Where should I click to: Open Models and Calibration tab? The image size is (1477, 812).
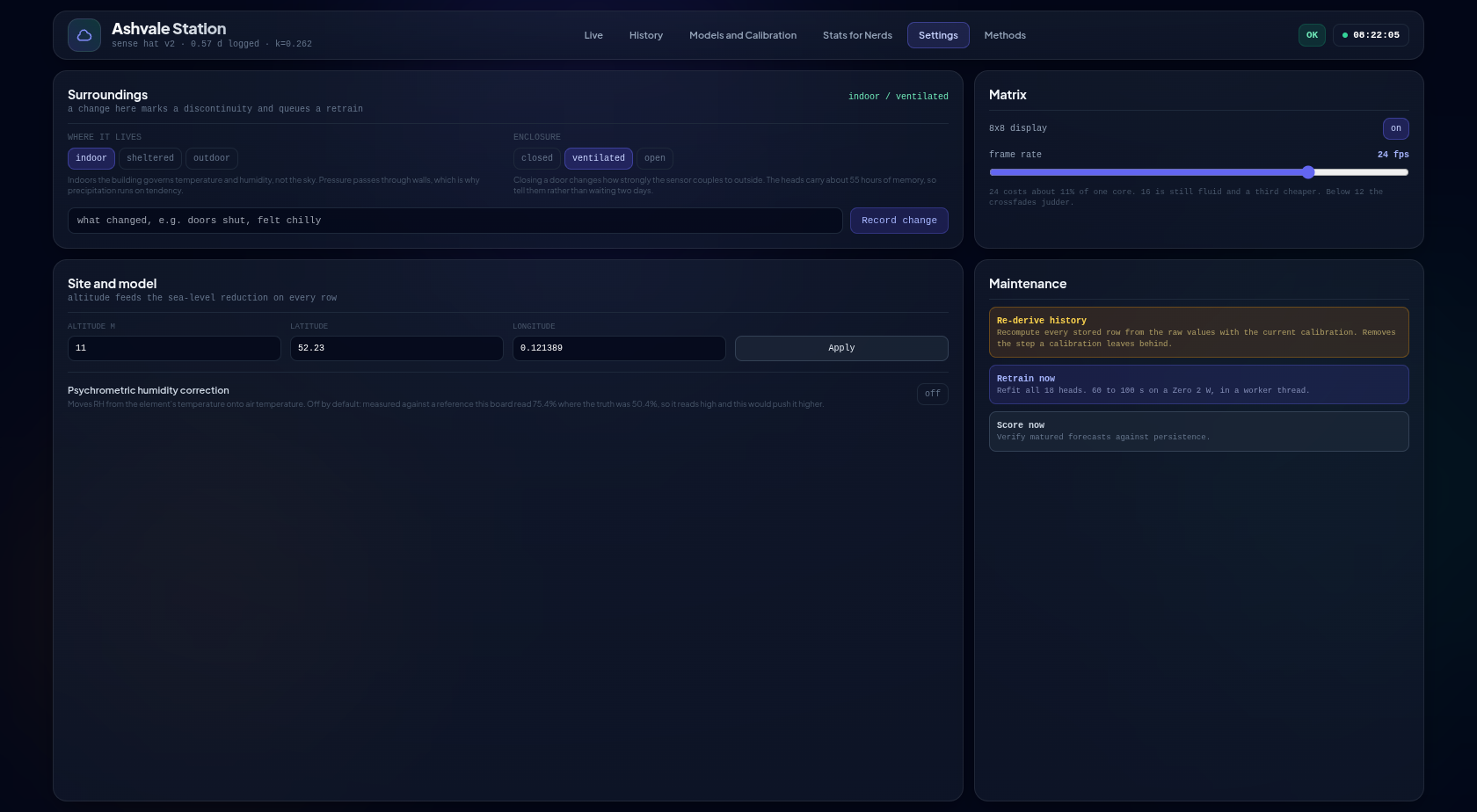[x=743, y=35]
